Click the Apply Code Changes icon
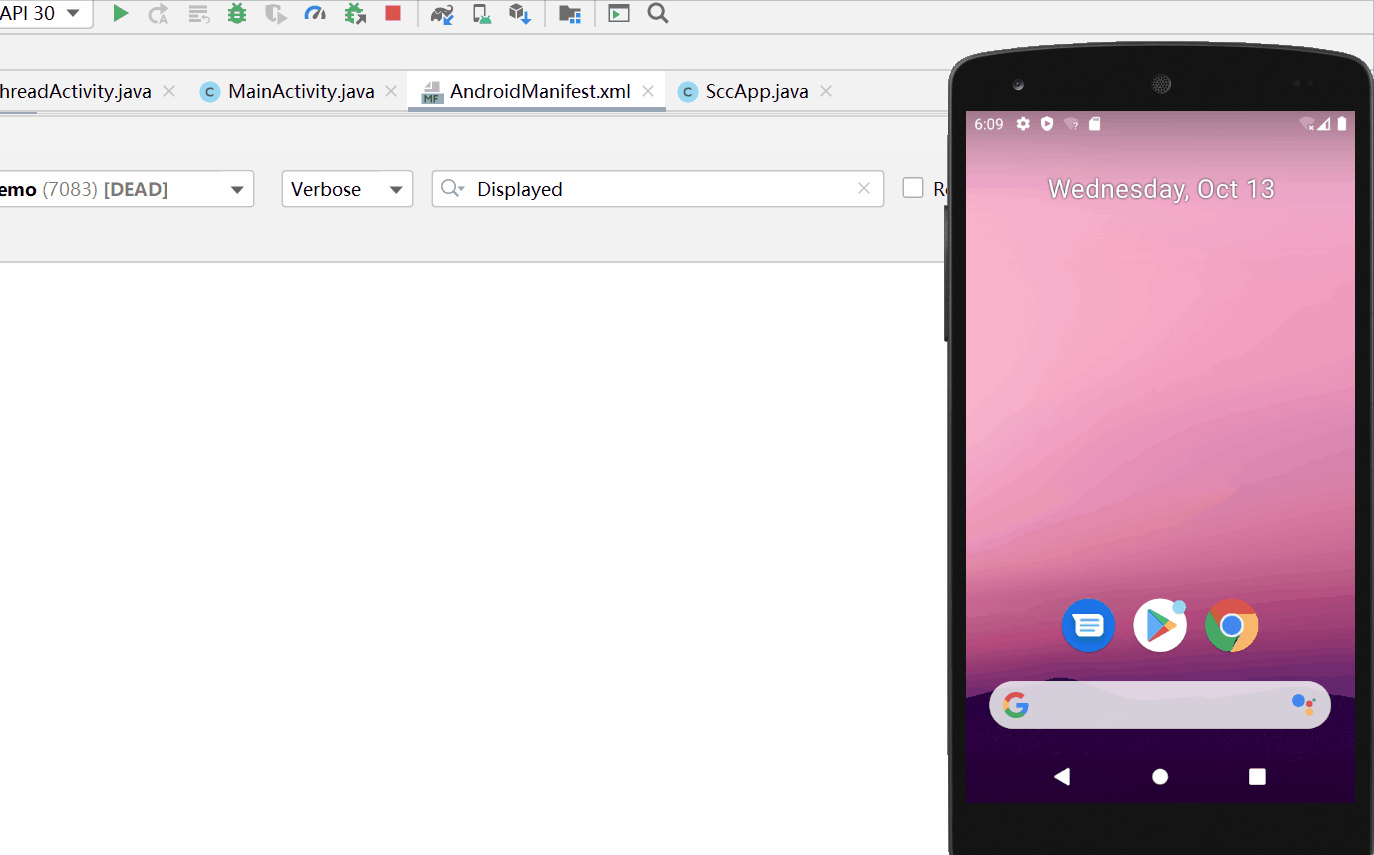This screenshot has width=1374, height=855. click(198, 14)
